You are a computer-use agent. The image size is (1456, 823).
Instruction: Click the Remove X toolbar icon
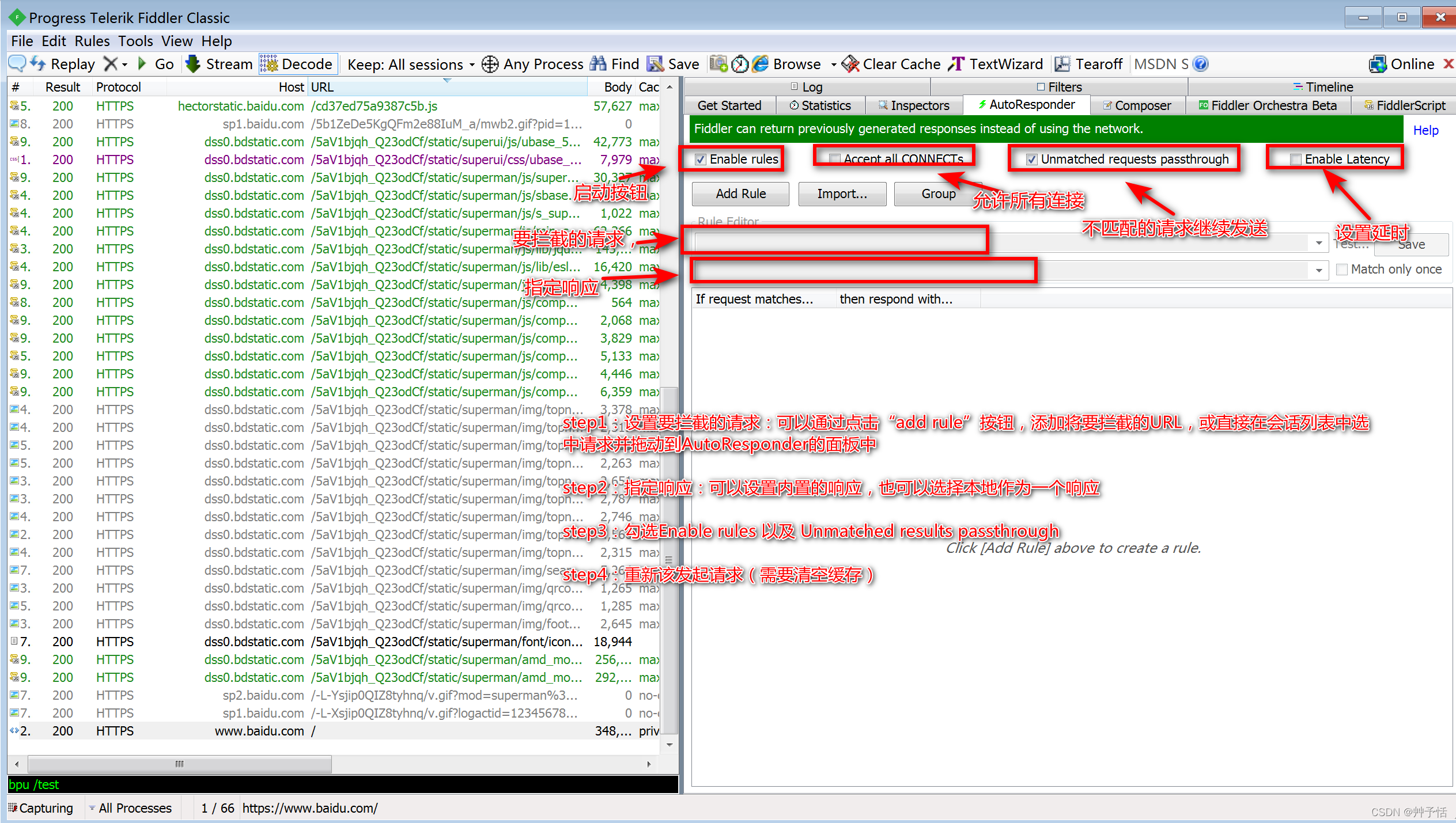111,64
